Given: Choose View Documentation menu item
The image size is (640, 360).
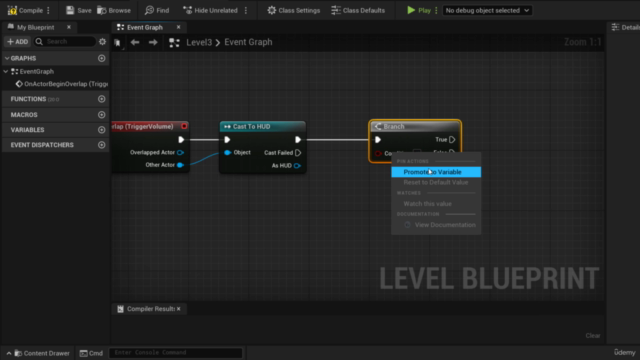Looking at the screenshot, I should (436, 225).
